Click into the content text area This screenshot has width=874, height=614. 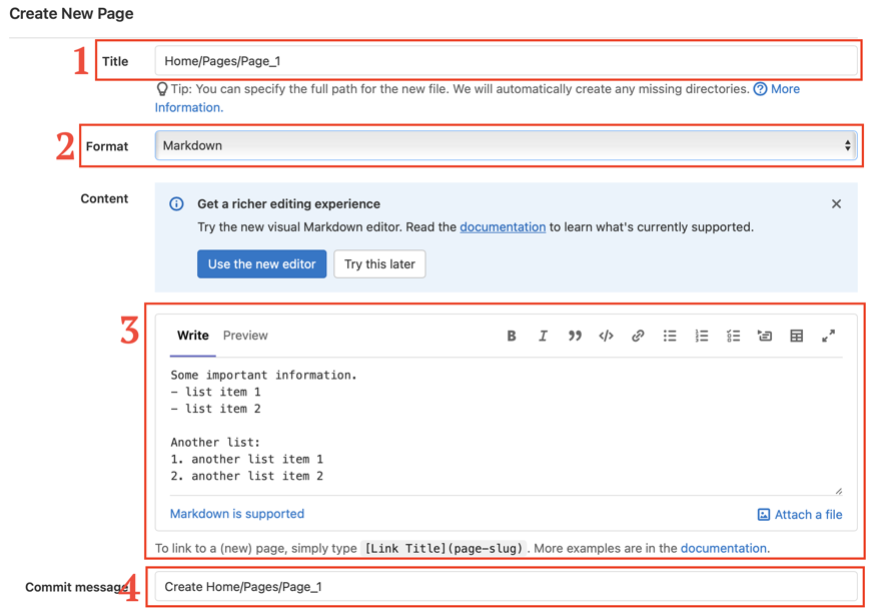coord(506,426)
